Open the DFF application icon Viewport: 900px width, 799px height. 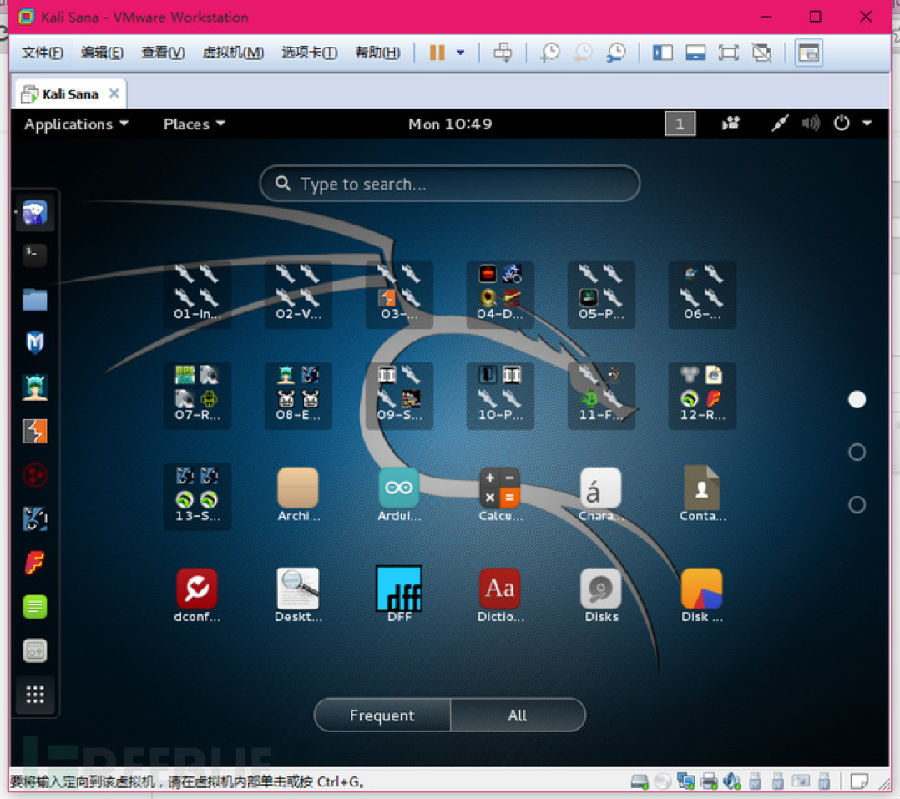click(x=398, y=593)
